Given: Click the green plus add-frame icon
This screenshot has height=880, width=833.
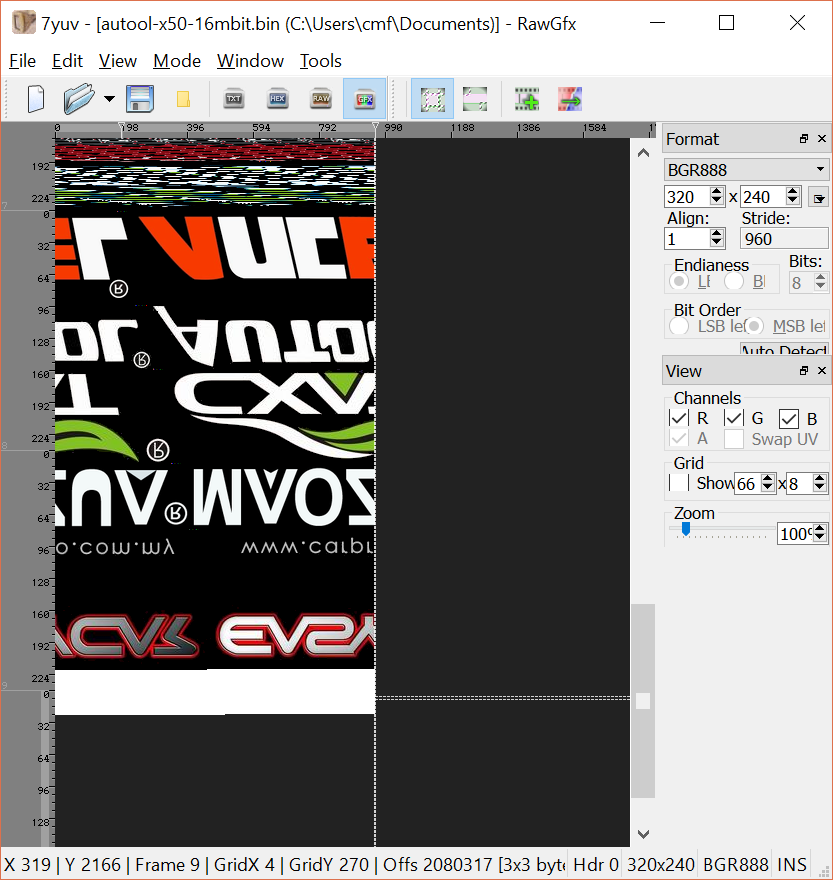Looking at the screenshot, I should tap(527, 99).
